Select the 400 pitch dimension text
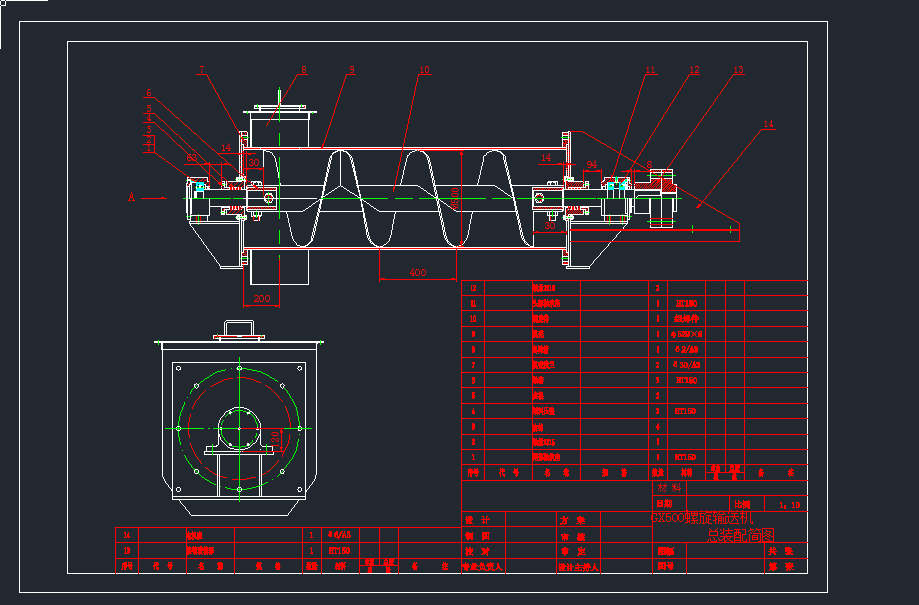Image resolution: width=919 pixels, height=605 pixels. pos(417,272)
